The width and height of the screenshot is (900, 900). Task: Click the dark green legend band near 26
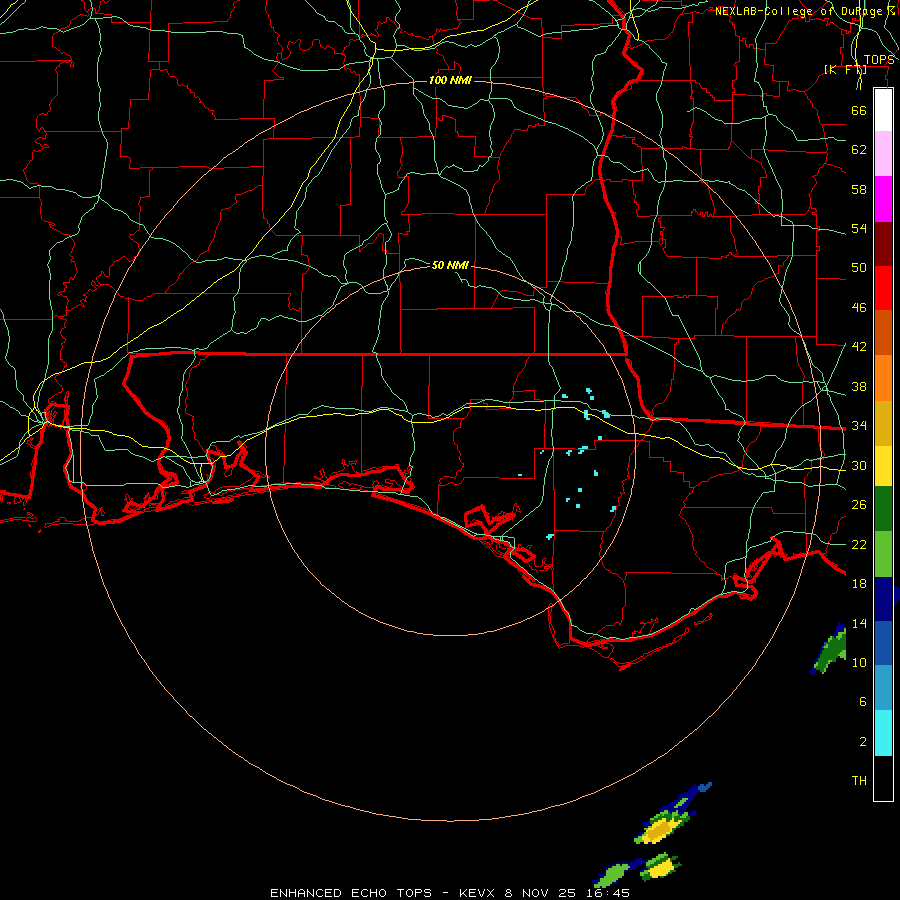point(883,509)
